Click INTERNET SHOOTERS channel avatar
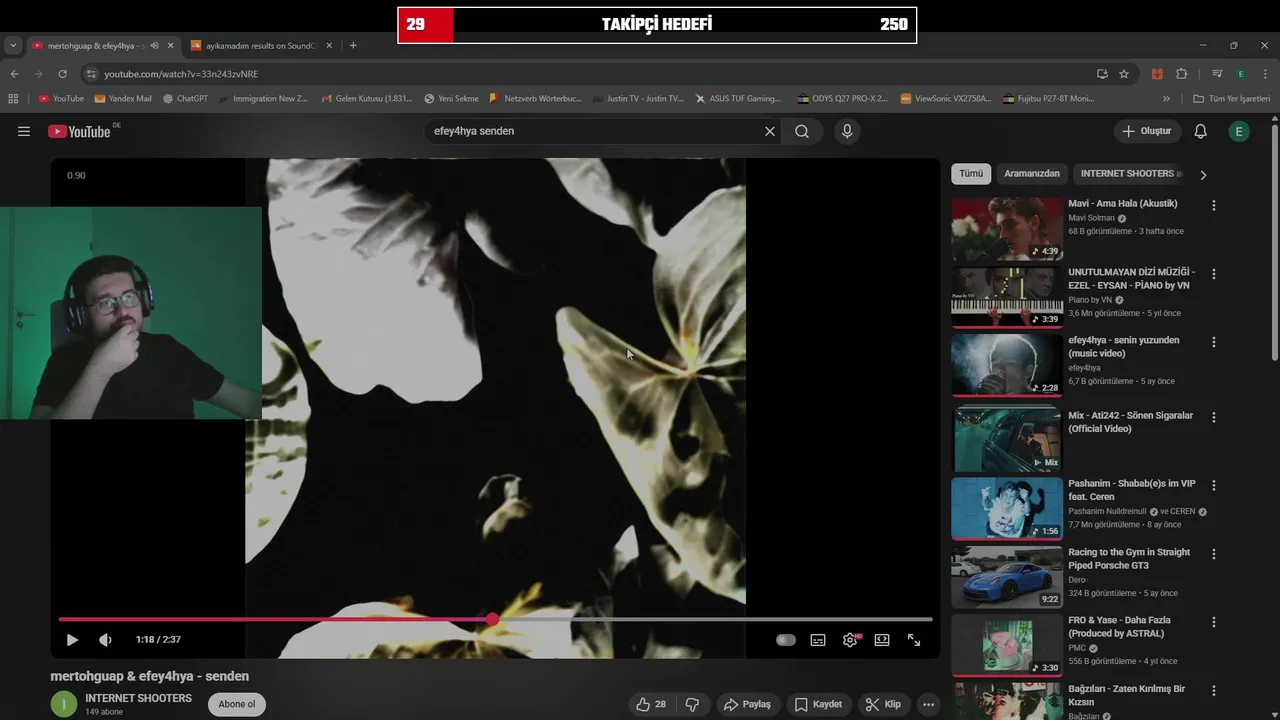 tap(63, 704)
